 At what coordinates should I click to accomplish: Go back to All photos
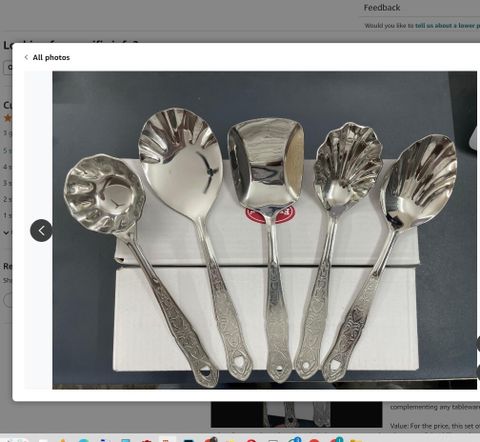click(x=51, y=57)
